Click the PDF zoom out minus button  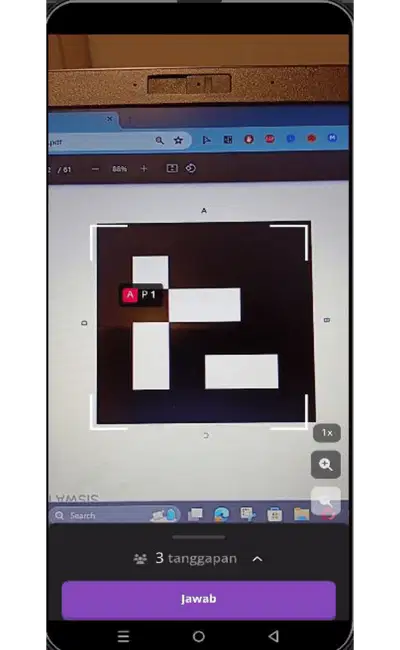click(95, 169)
